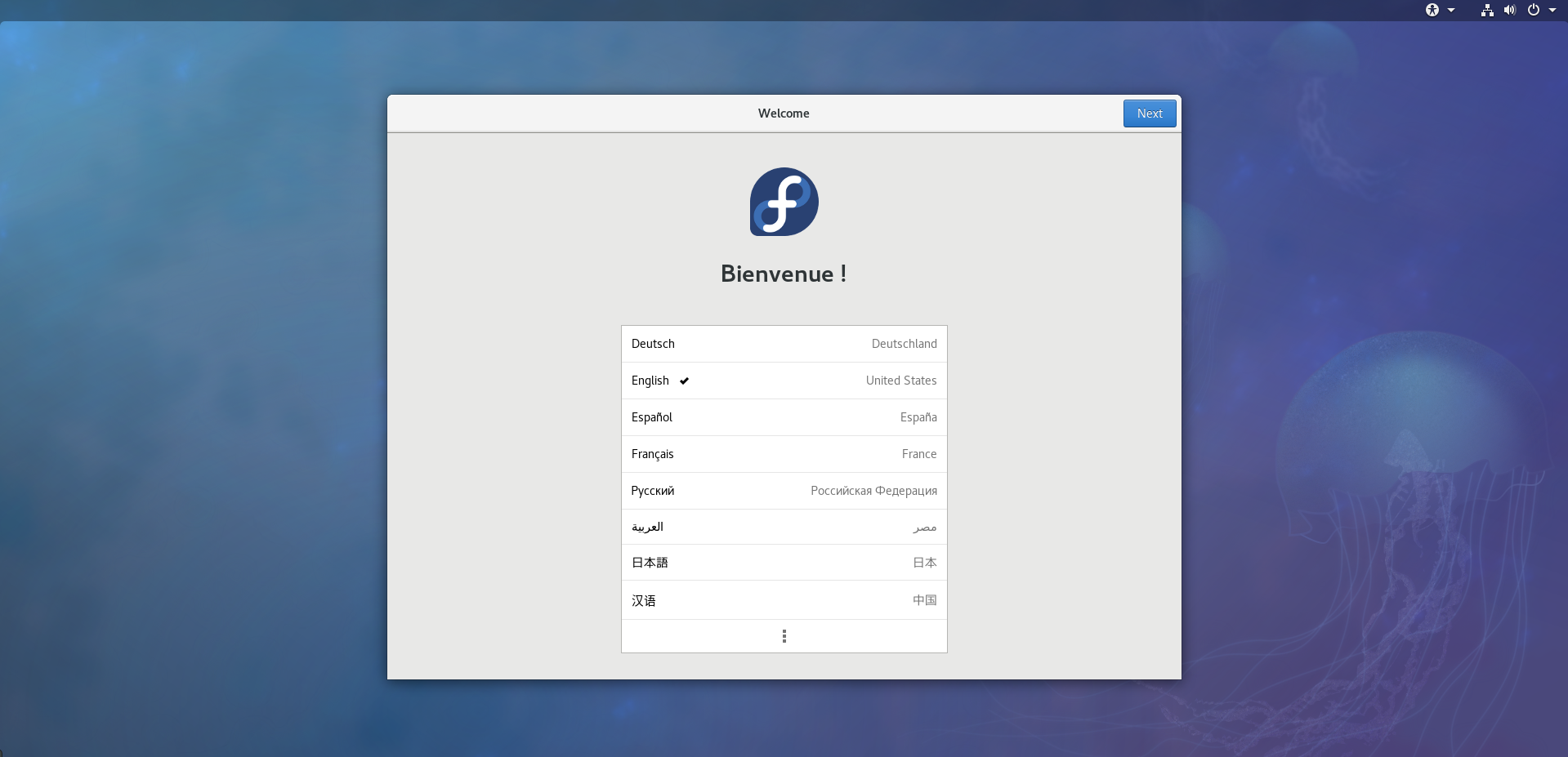Click the Bienvenue ! heading
The image size is (1568, 757).
pos(784,274)
